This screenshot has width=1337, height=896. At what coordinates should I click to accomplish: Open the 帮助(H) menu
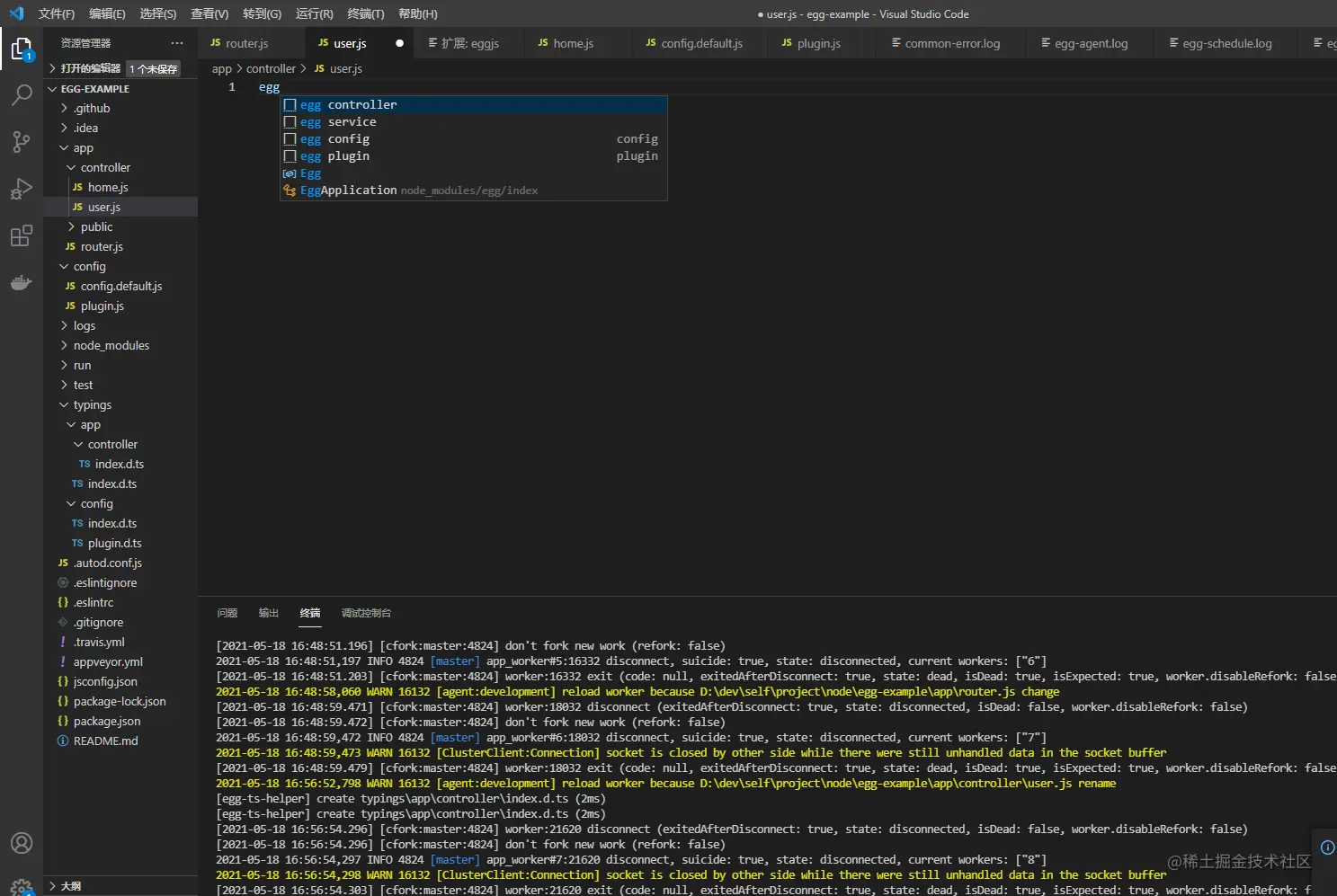tap(417, 13)
